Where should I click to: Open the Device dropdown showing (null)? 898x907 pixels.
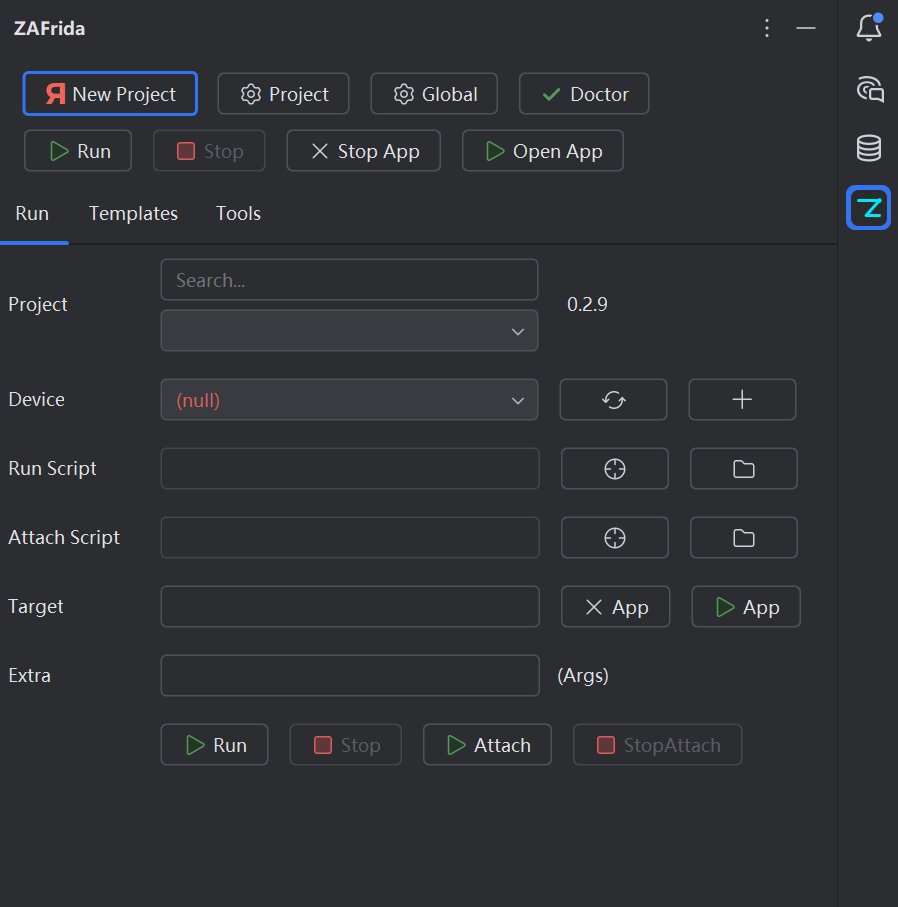[349, 400]
